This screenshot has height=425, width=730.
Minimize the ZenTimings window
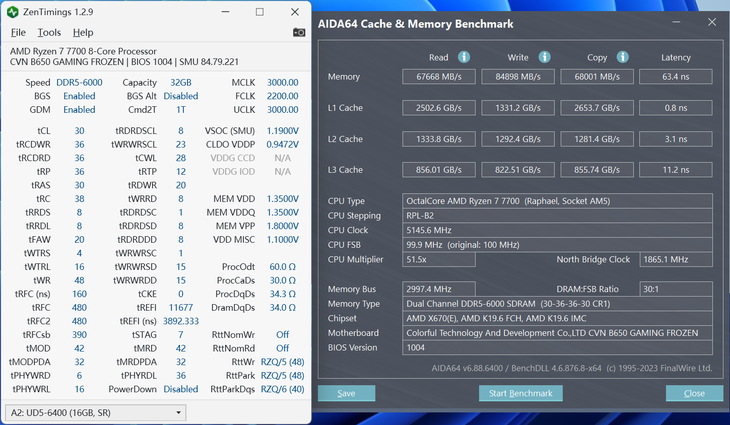(x=225, y=12)
